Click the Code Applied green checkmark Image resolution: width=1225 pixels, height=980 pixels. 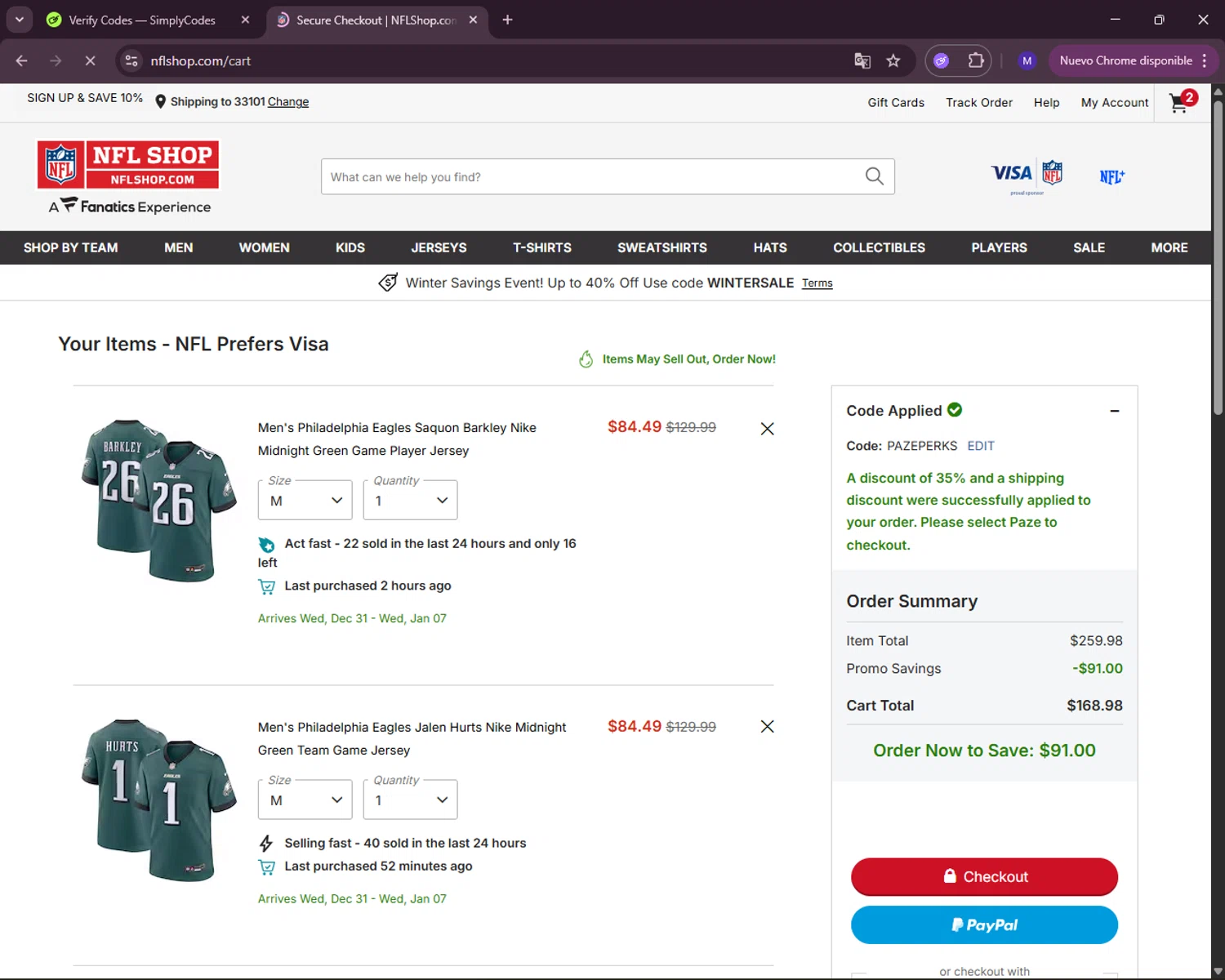coord(955,410)
